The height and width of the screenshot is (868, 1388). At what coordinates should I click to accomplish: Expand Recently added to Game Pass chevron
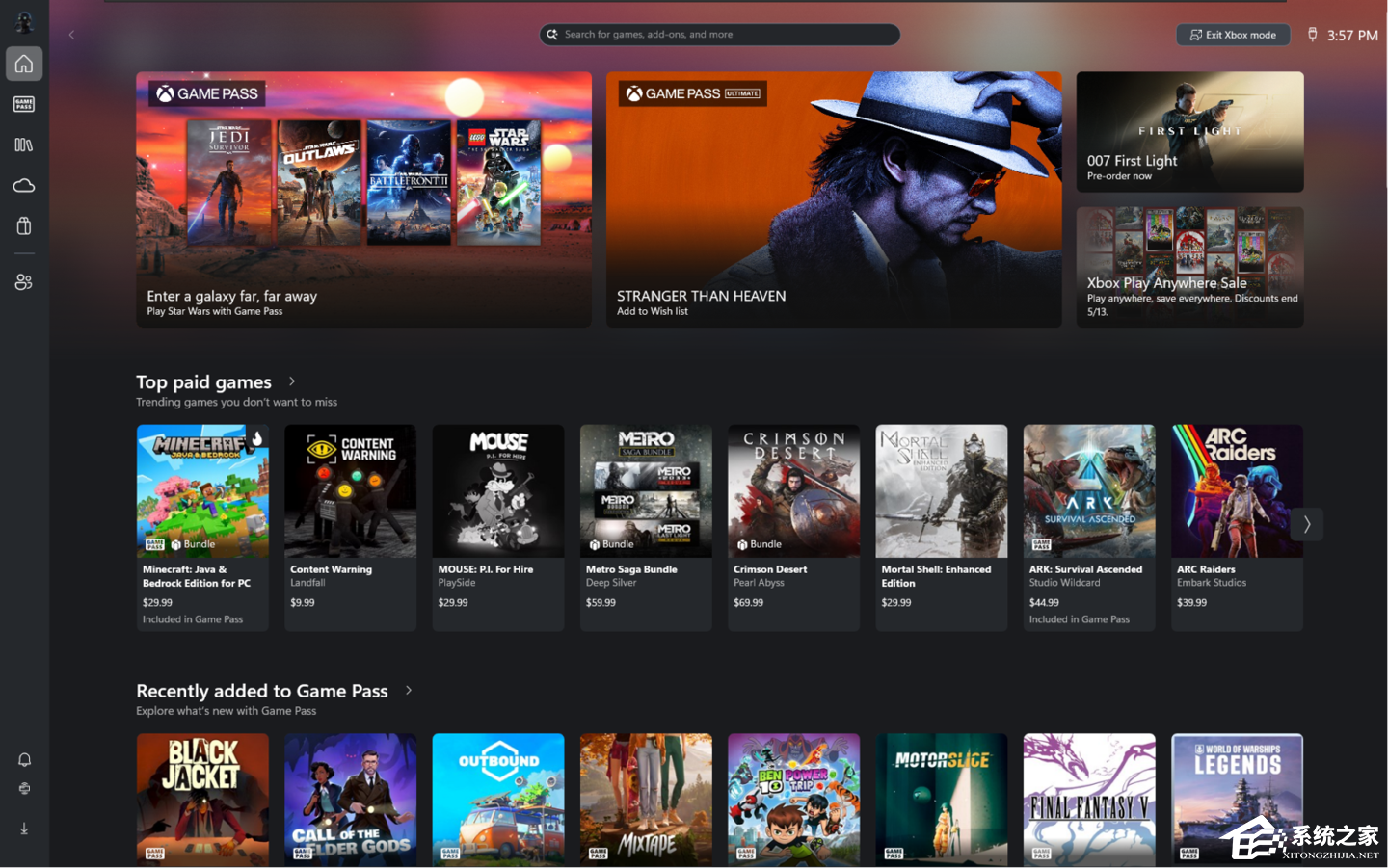409,690
